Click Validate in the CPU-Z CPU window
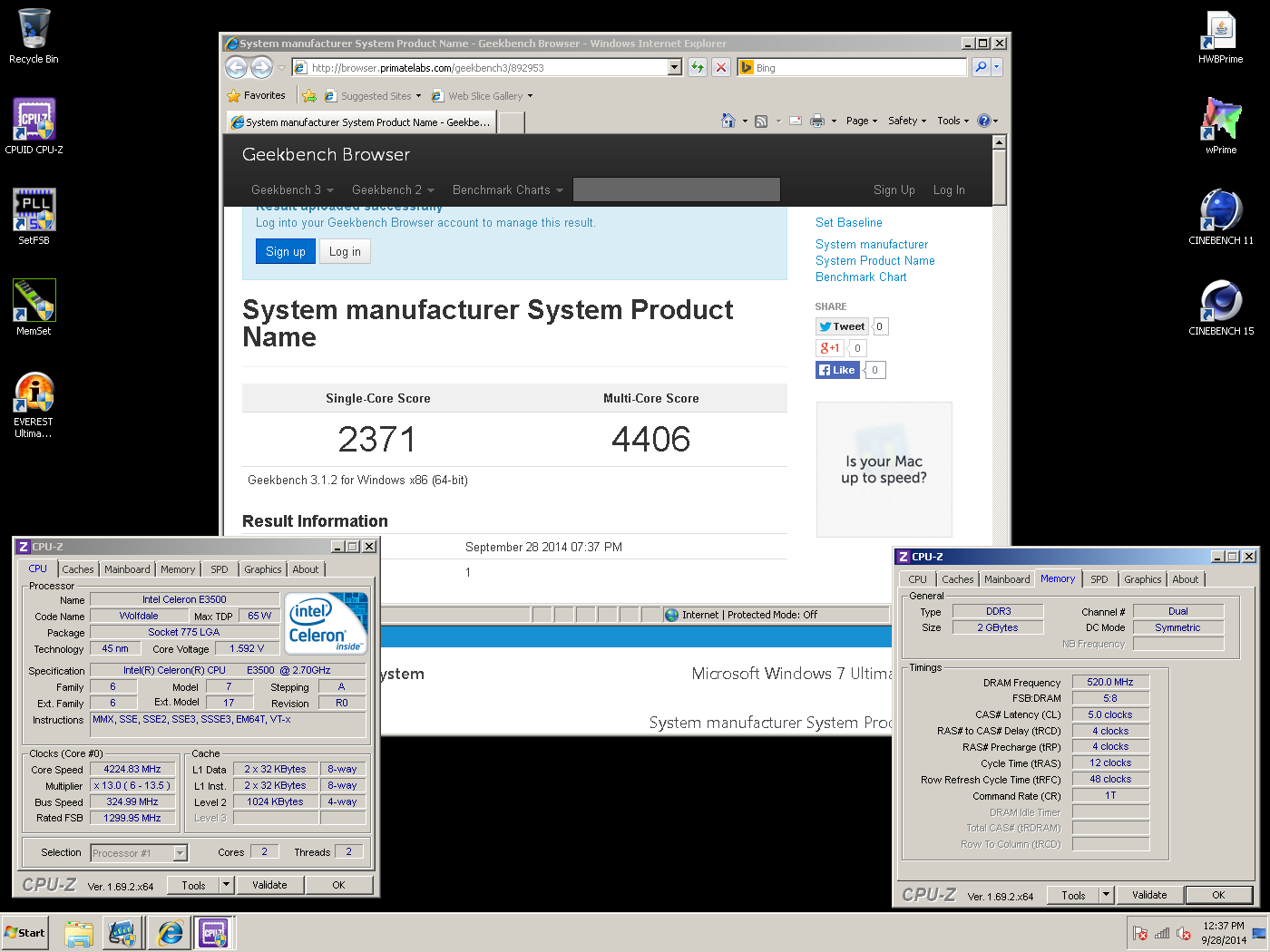Viewport: 1270px width, 952px height. pyautogui.click(x=269, y=885)
